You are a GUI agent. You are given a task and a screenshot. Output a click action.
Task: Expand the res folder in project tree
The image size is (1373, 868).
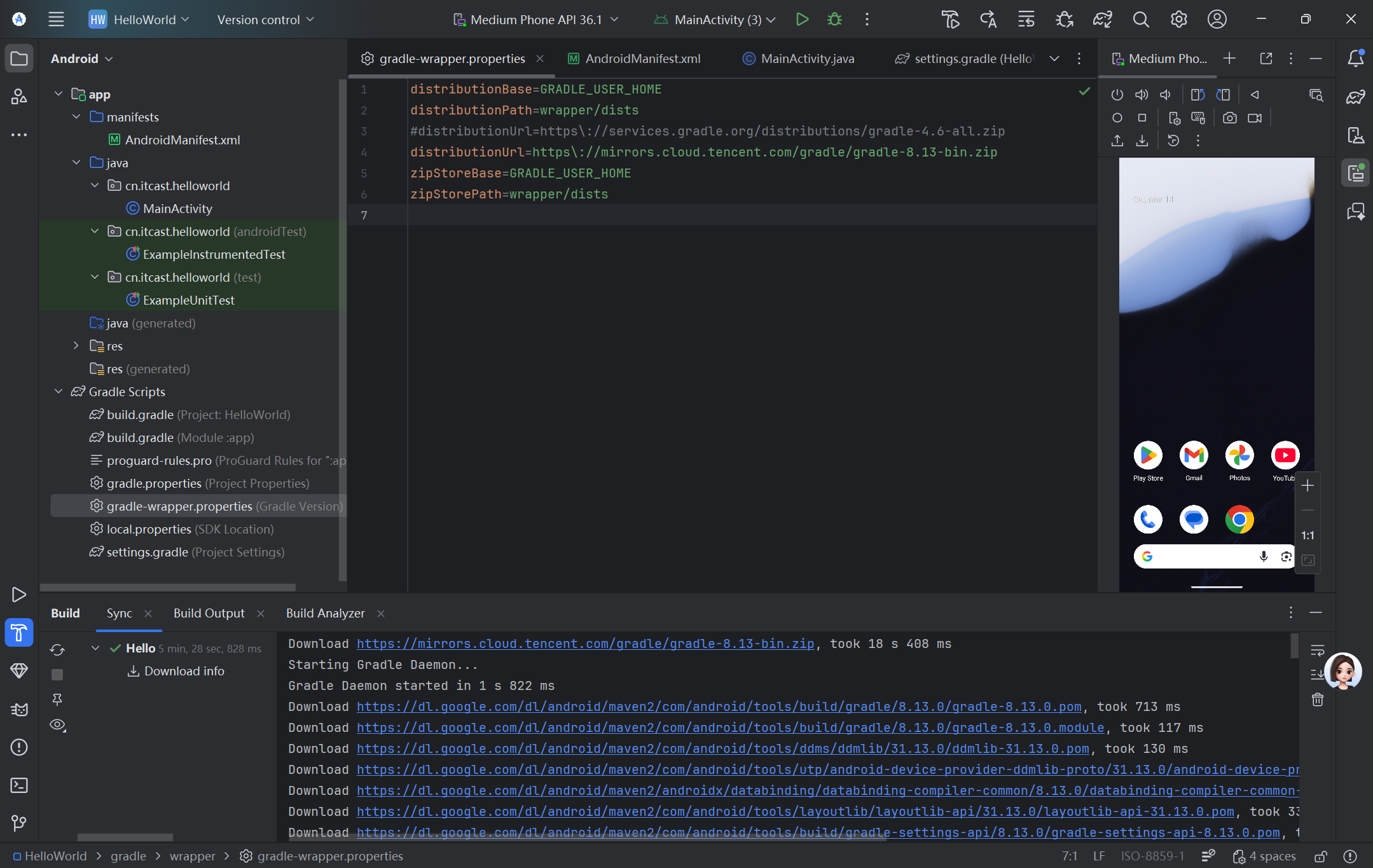(76, 346)
